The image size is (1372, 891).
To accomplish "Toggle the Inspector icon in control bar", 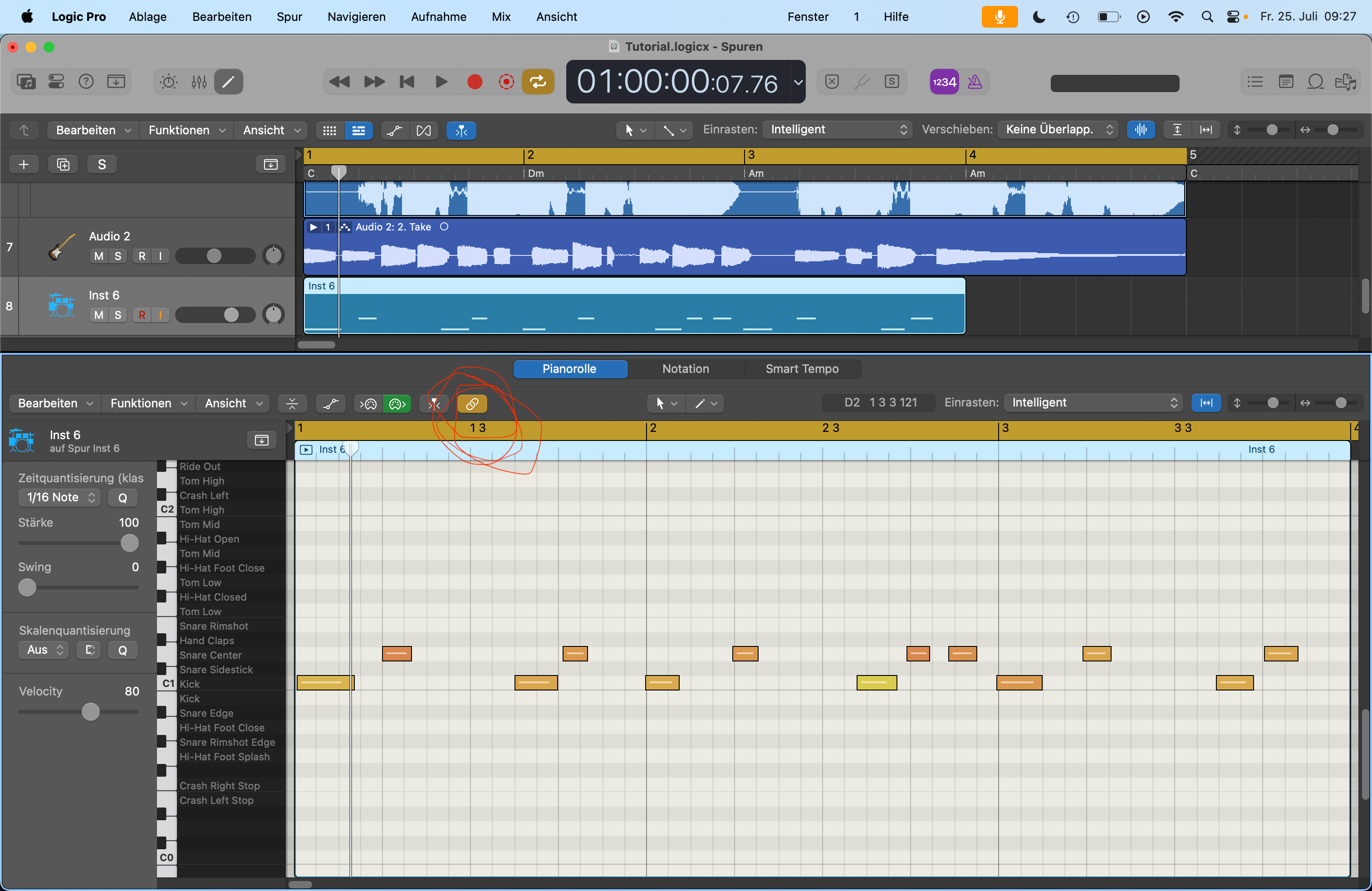I will (56, 82).
